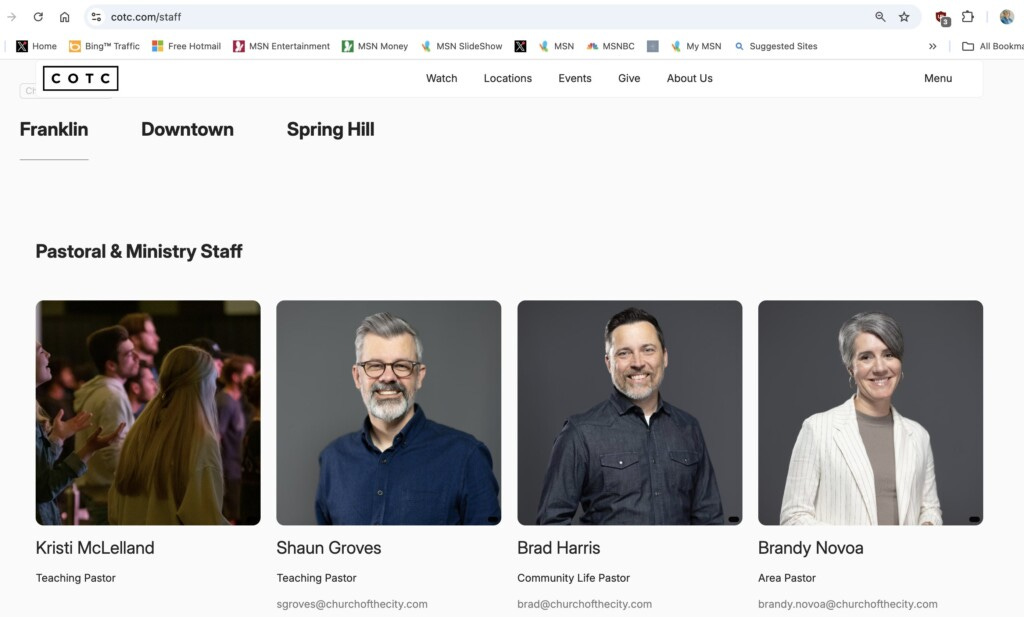Click the name Kristi McLelland

[95, 548]
